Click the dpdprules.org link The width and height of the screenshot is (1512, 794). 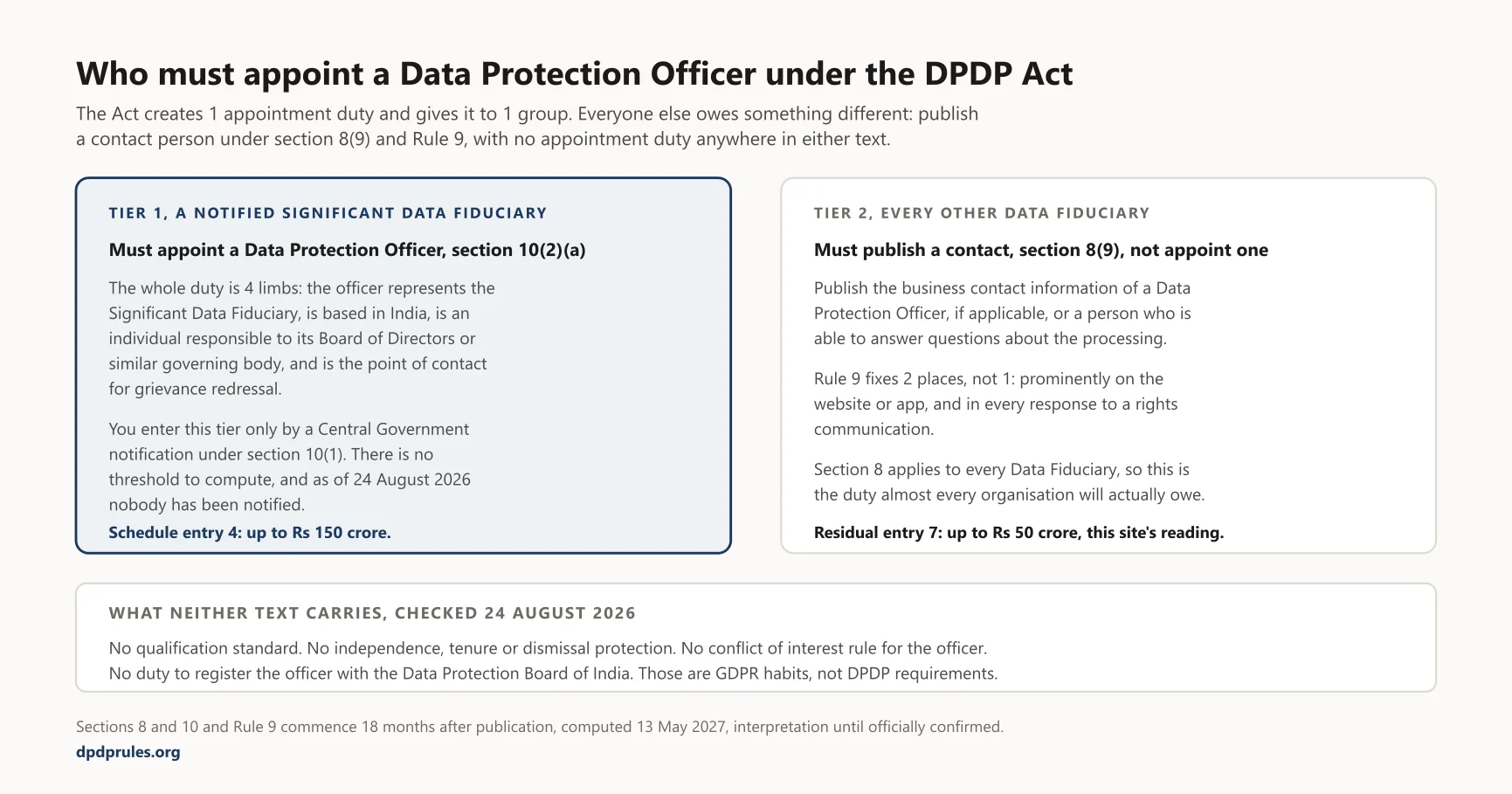(x=128, y=751)
